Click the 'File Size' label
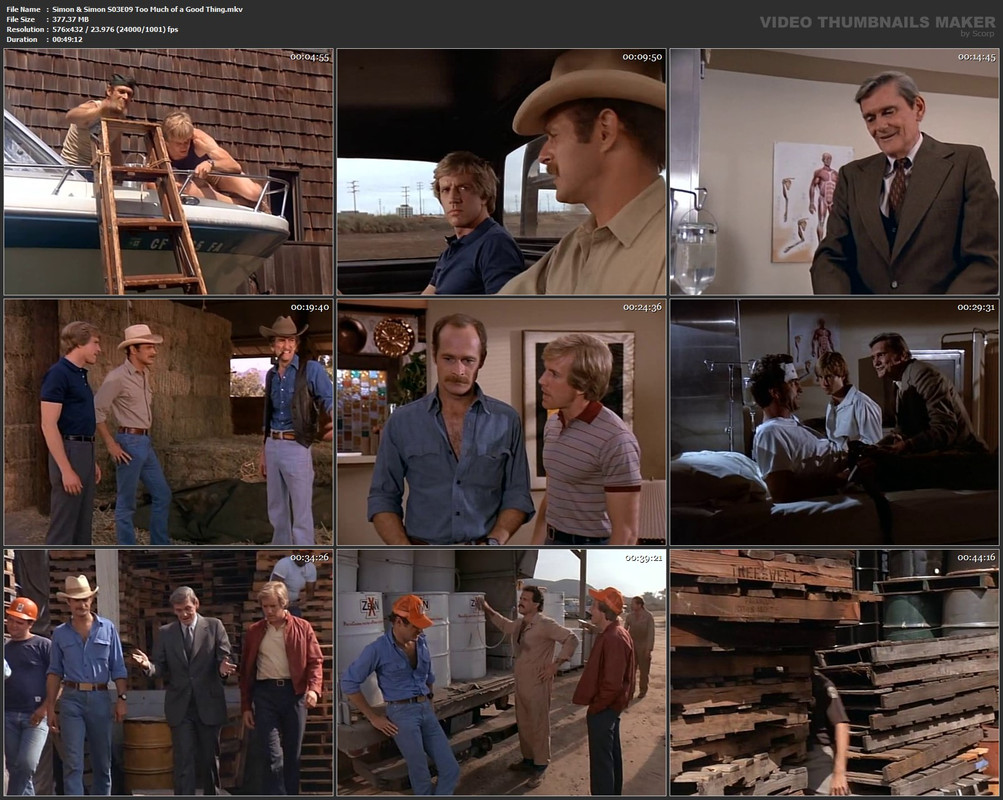 (x=20, y=19)
